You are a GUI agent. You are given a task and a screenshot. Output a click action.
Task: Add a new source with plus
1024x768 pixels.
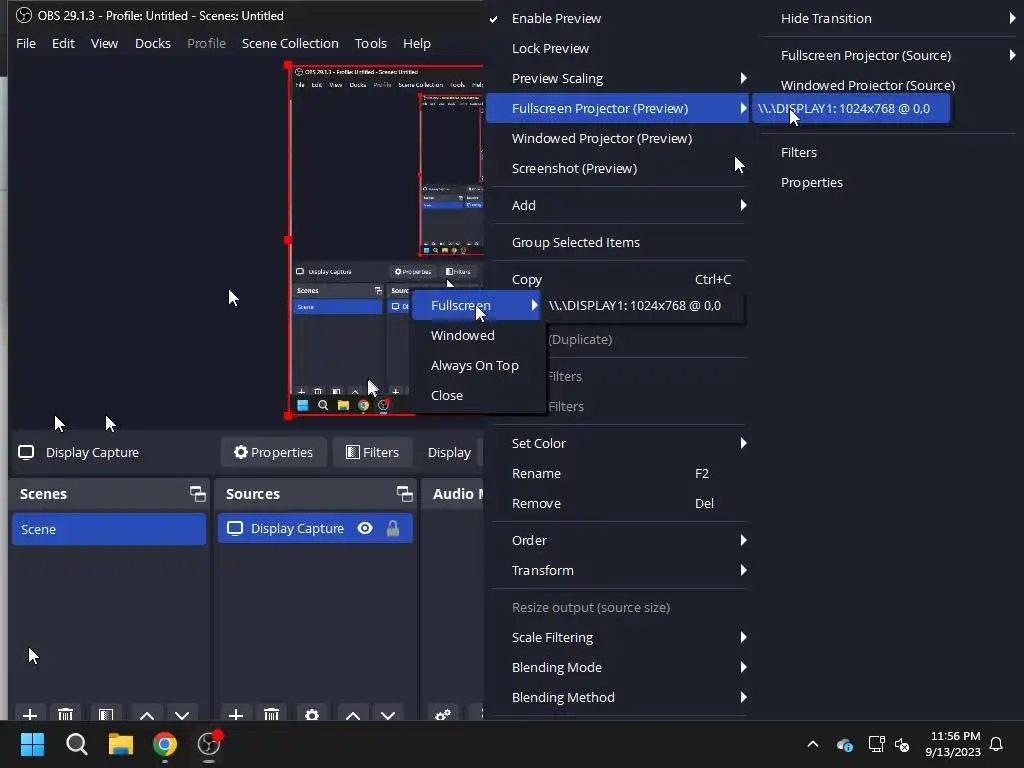236,714
